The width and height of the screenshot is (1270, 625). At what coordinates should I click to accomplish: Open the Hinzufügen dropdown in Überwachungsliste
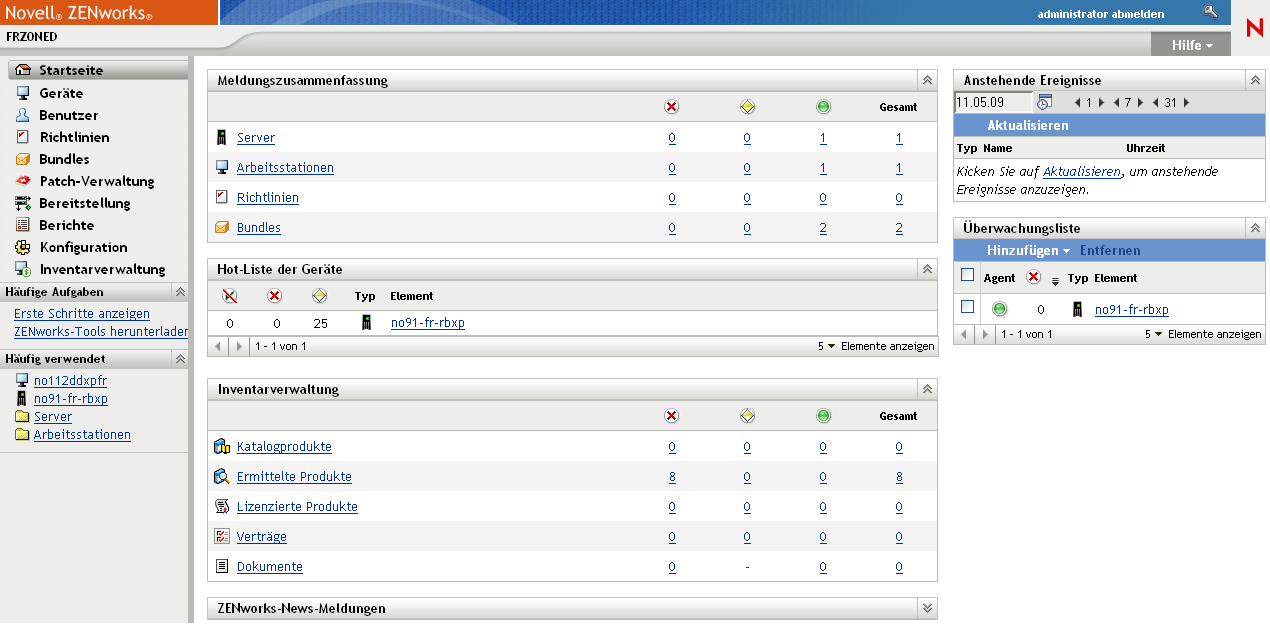pyautogui.click(x=1028, y=250)
